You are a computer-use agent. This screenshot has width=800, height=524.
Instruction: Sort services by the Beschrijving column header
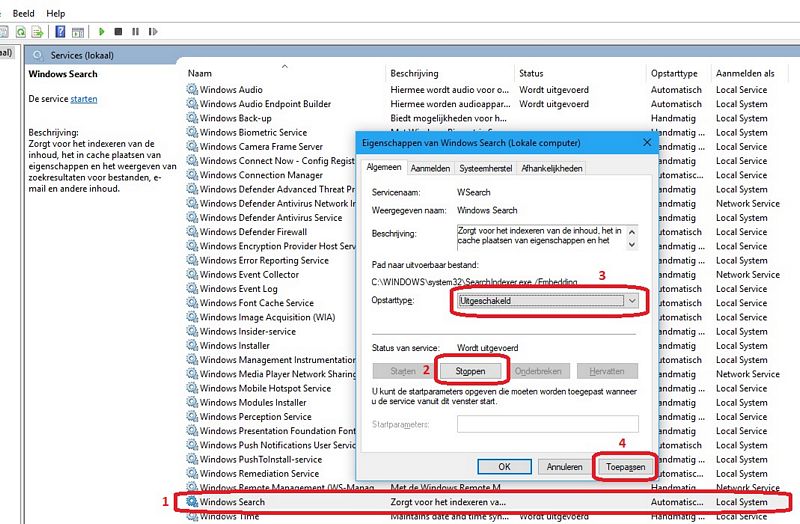coord(414,73)
